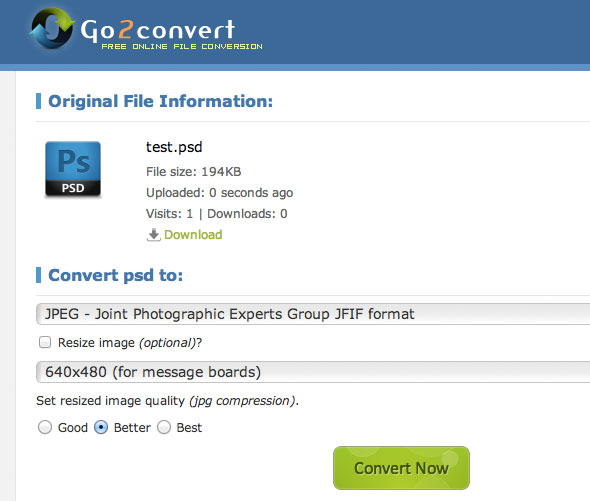Image resolution: width=590 pixels, height=501 pixels.
Task: Click the Go2convert circular arrows logo icon
Action: pos(52,28)
